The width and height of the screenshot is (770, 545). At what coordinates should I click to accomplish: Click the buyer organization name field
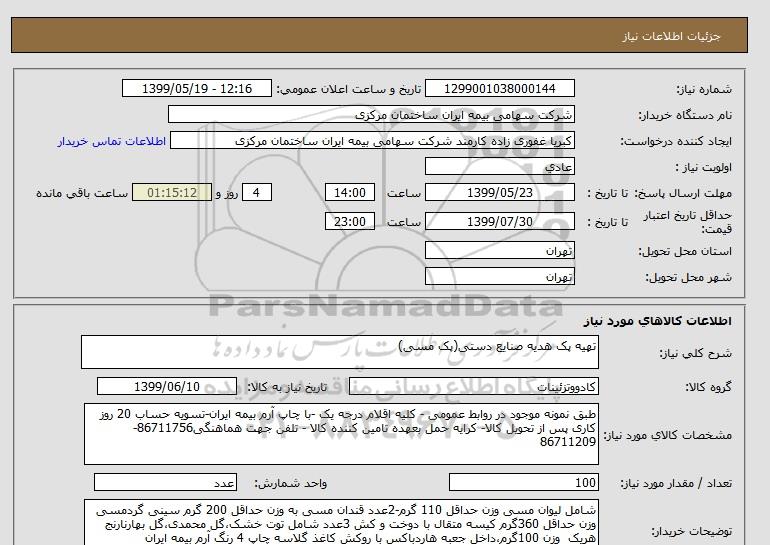[371, 114]
